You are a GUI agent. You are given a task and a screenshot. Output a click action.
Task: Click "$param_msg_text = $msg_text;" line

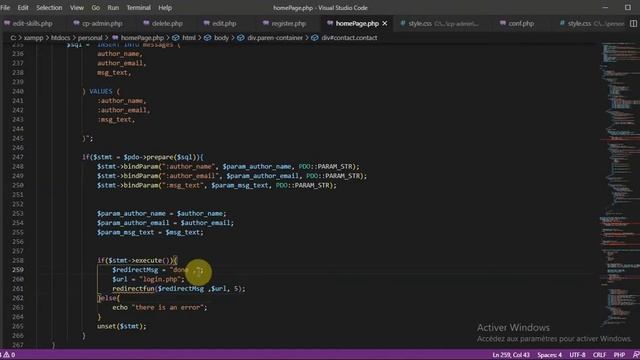(x=150, y=232)
